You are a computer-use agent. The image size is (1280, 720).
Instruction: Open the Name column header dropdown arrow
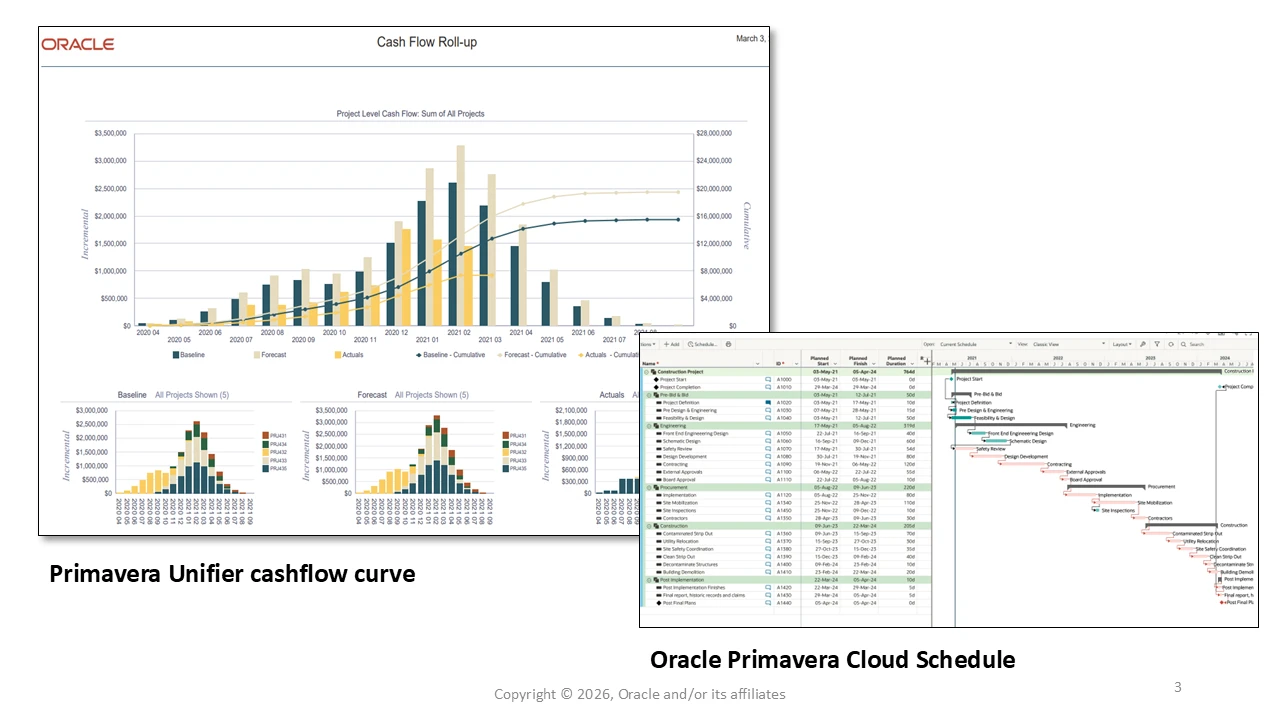coord(757,364)
